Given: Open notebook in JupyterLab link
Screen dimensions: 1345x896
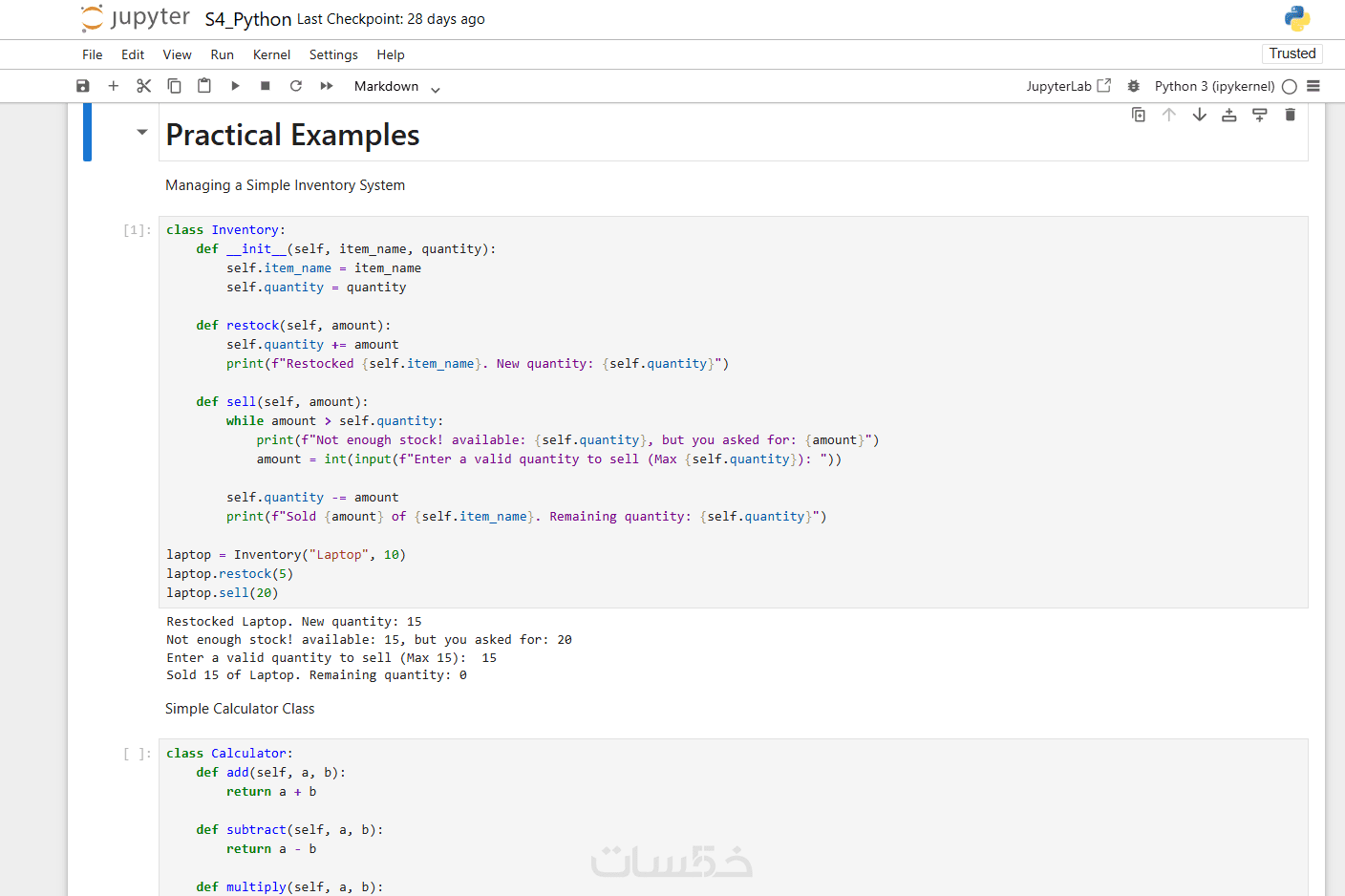Looking at the screenshot, I should (1068, 86).
